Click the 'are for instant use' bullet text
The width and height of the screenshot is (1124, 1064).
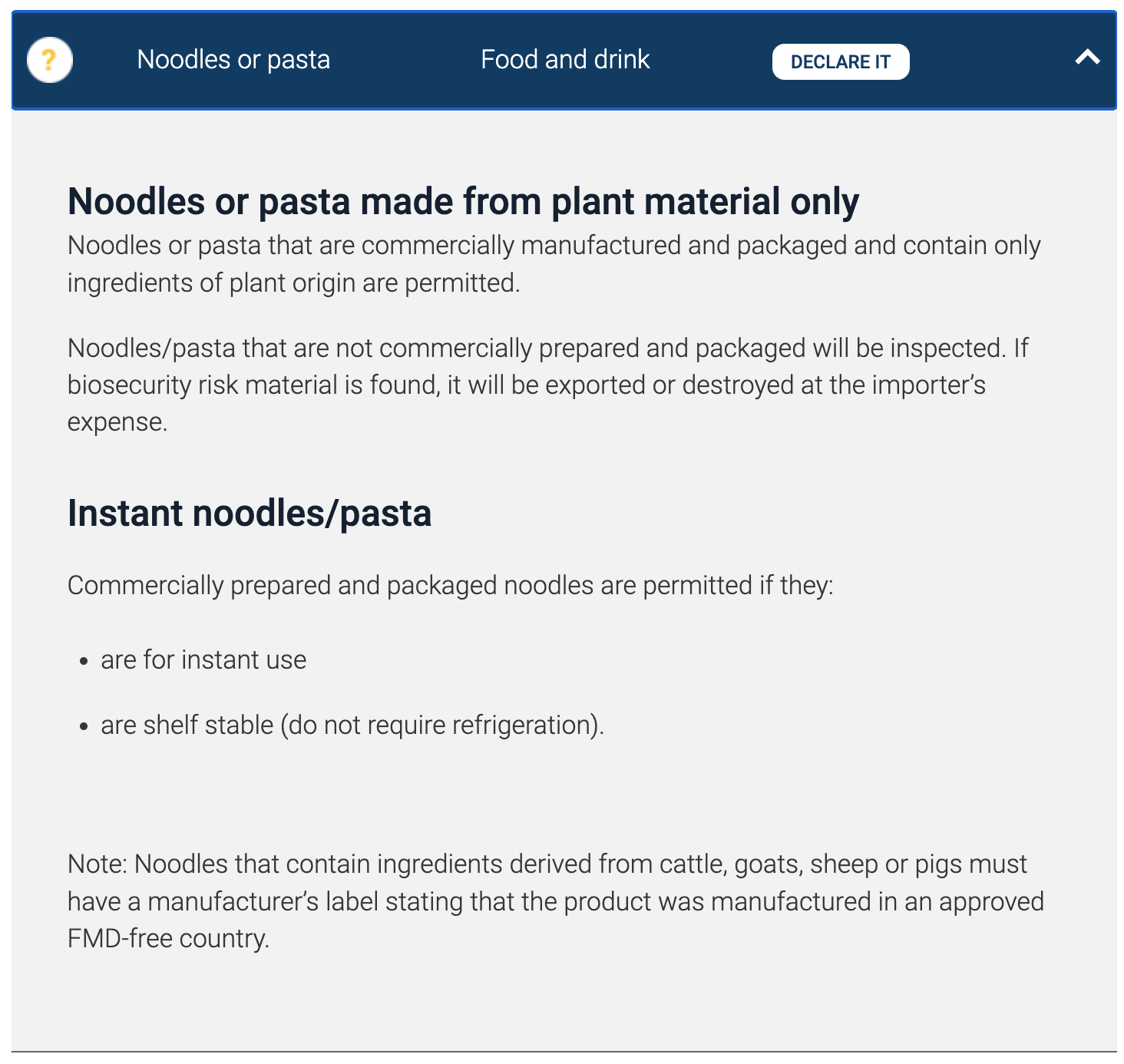pyautogui.click(x=203, y=660)
